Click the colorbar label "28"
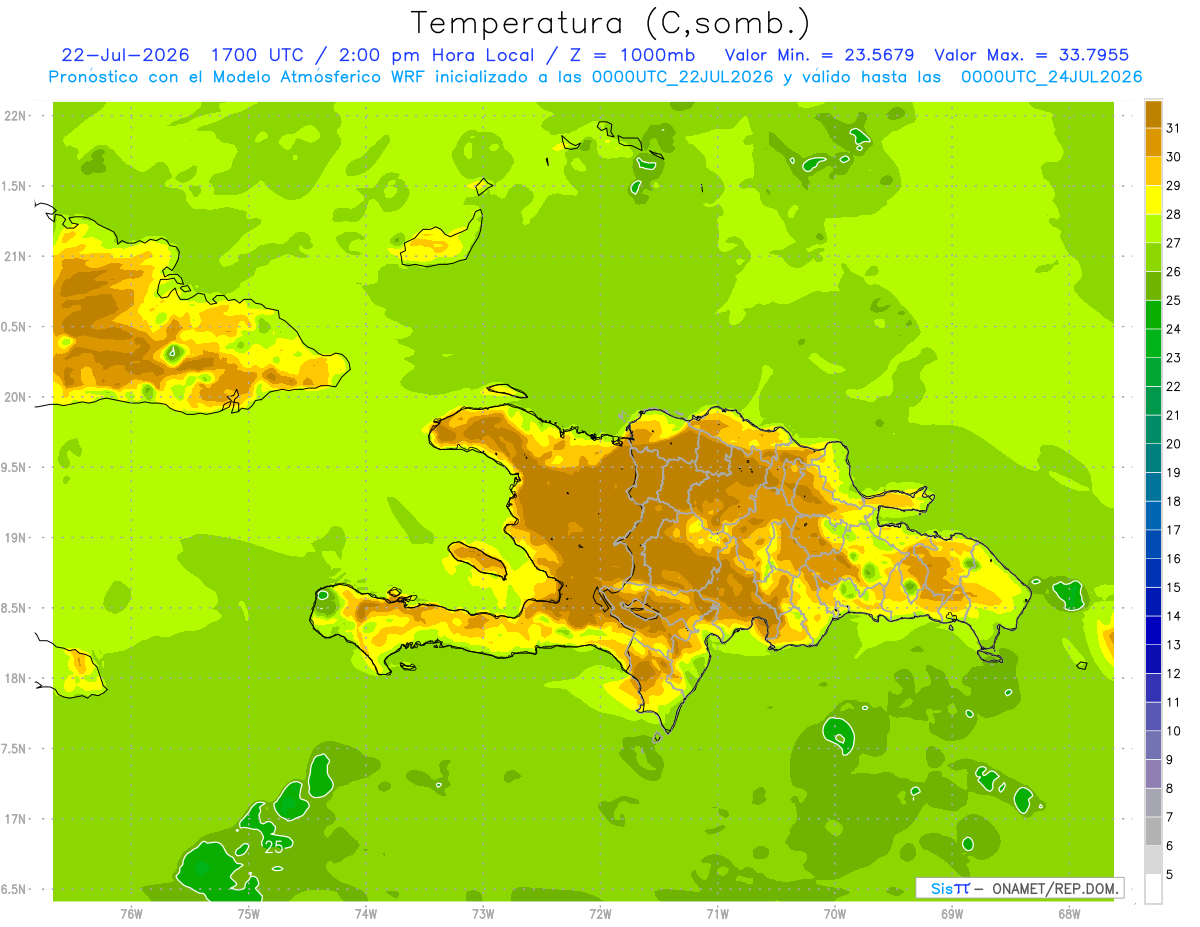This screenshot has height=927, width=1200. (1174, 214)
